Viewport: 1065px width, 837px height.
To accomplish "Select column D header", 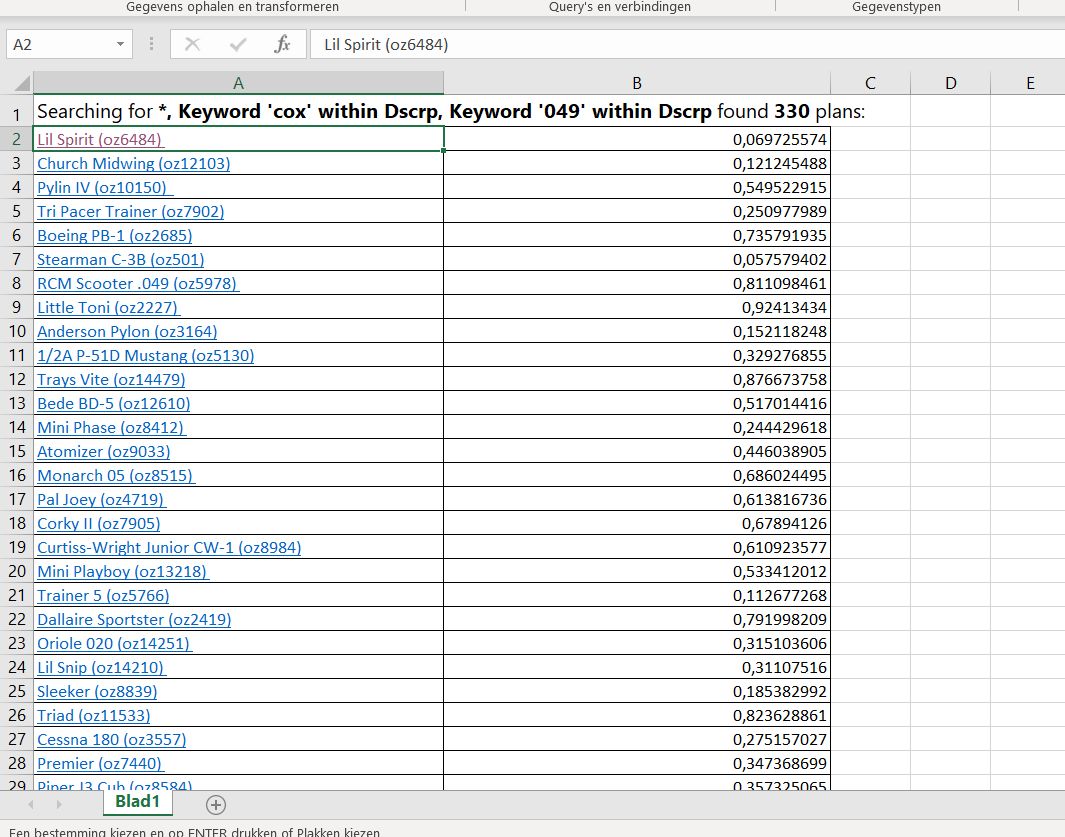I will pos(950,83).
